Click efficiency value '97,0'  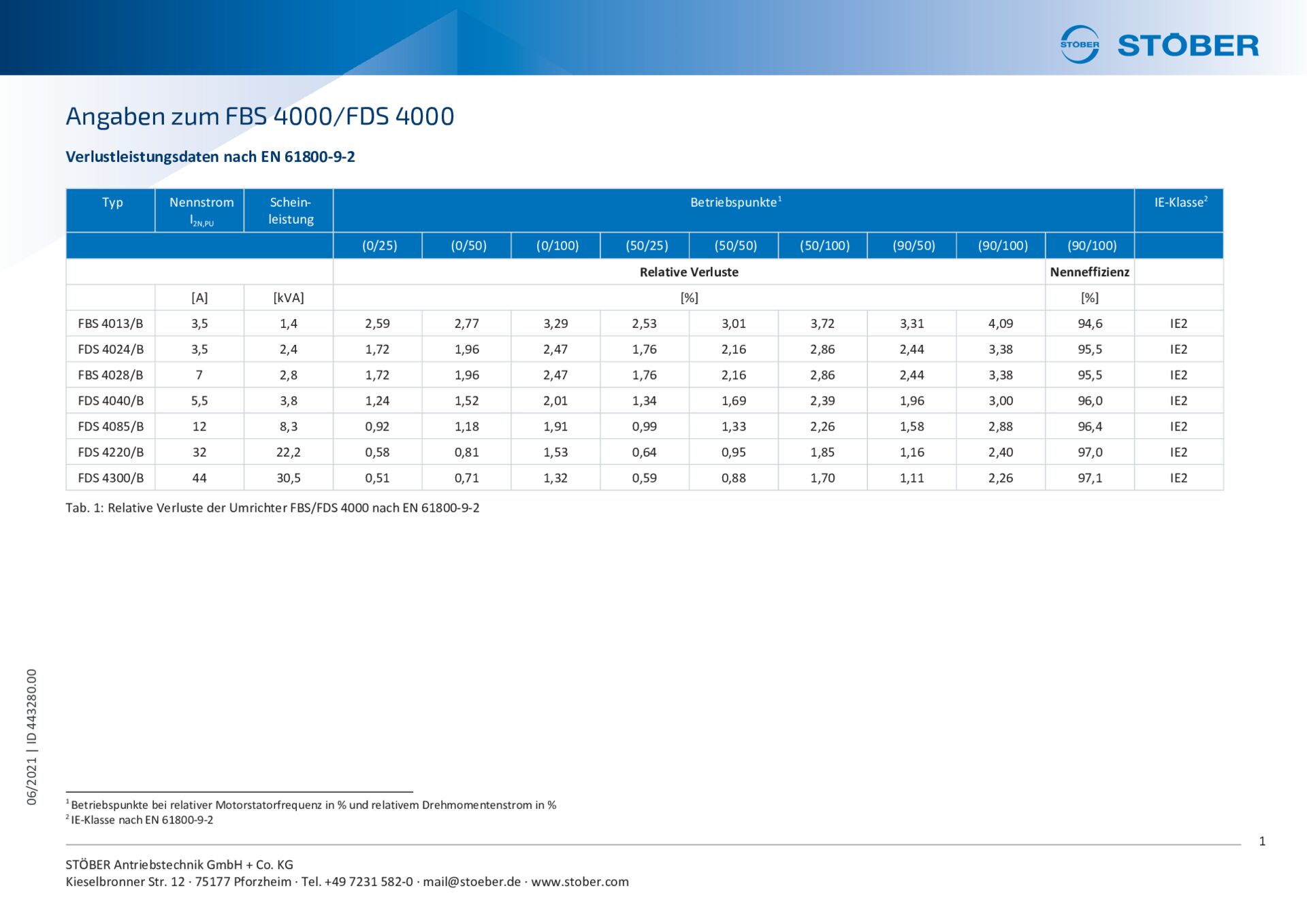tap(1090, 452)
